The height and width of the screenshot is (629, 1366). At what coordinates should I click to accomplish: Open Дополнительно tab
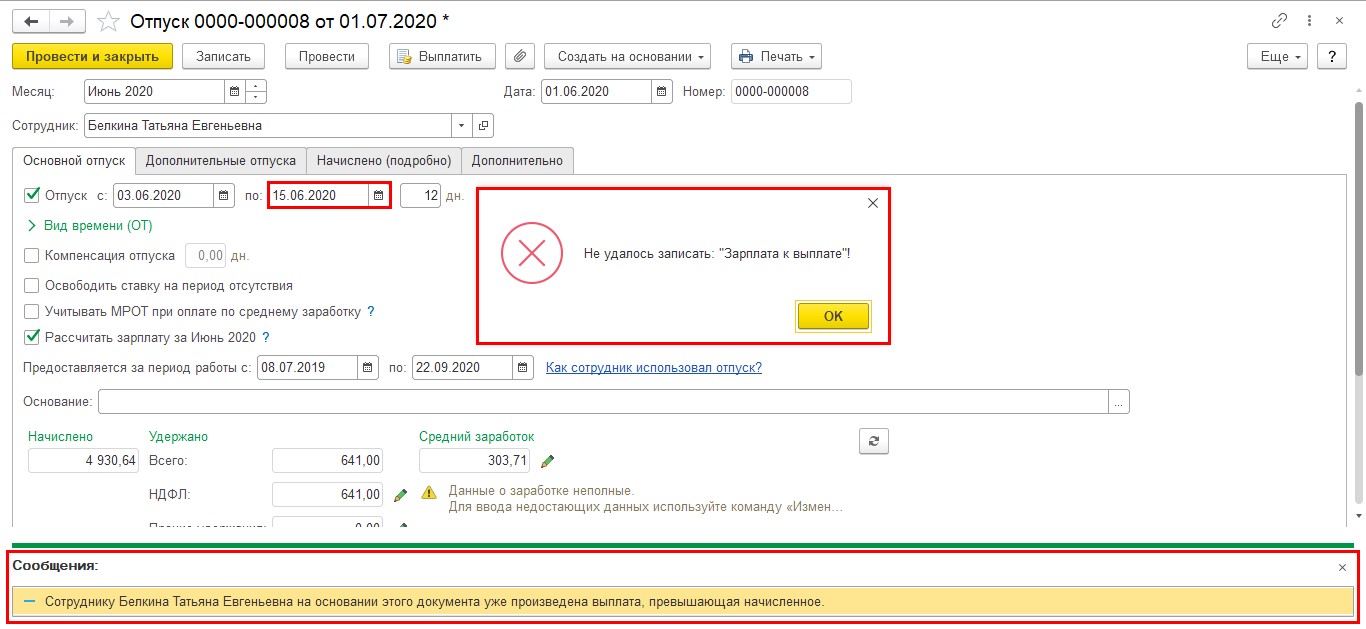pyautogui.click(x=517, y=160)
